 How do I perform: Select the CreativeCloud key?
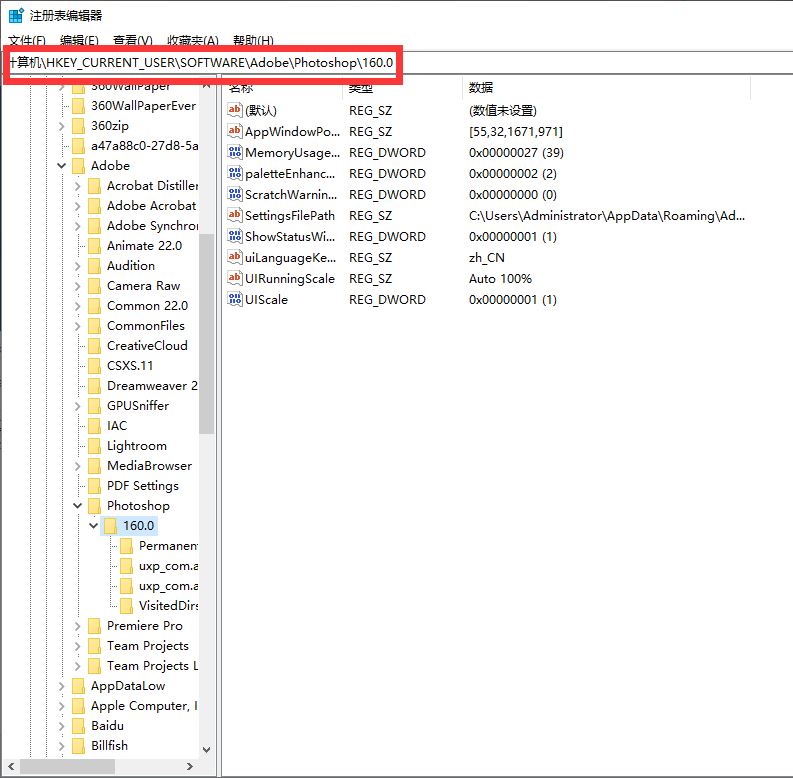[147, 346]
